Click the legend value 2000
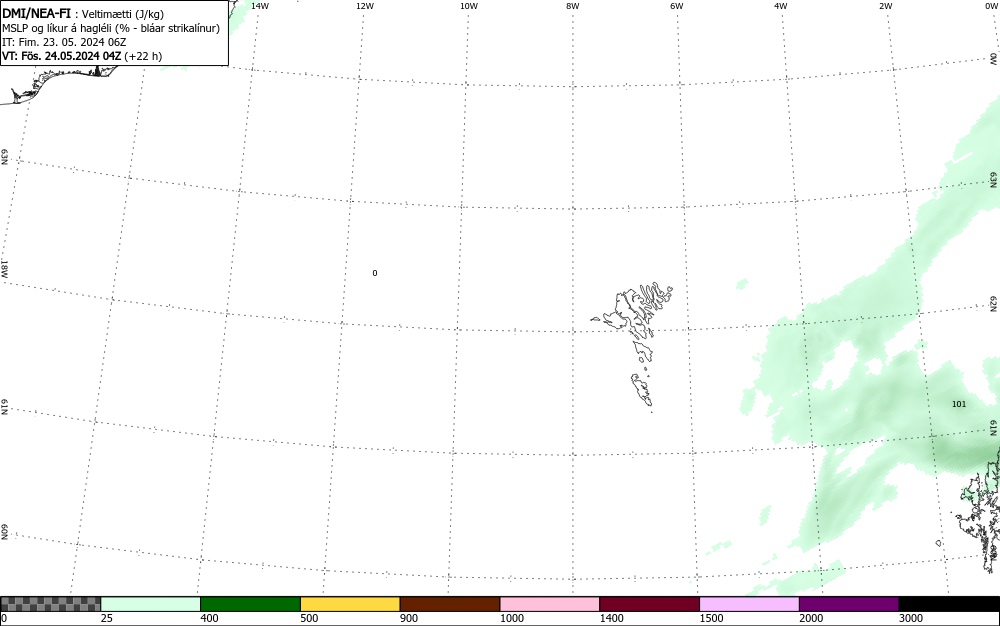1000x626 pixels. tap(811, 618)
